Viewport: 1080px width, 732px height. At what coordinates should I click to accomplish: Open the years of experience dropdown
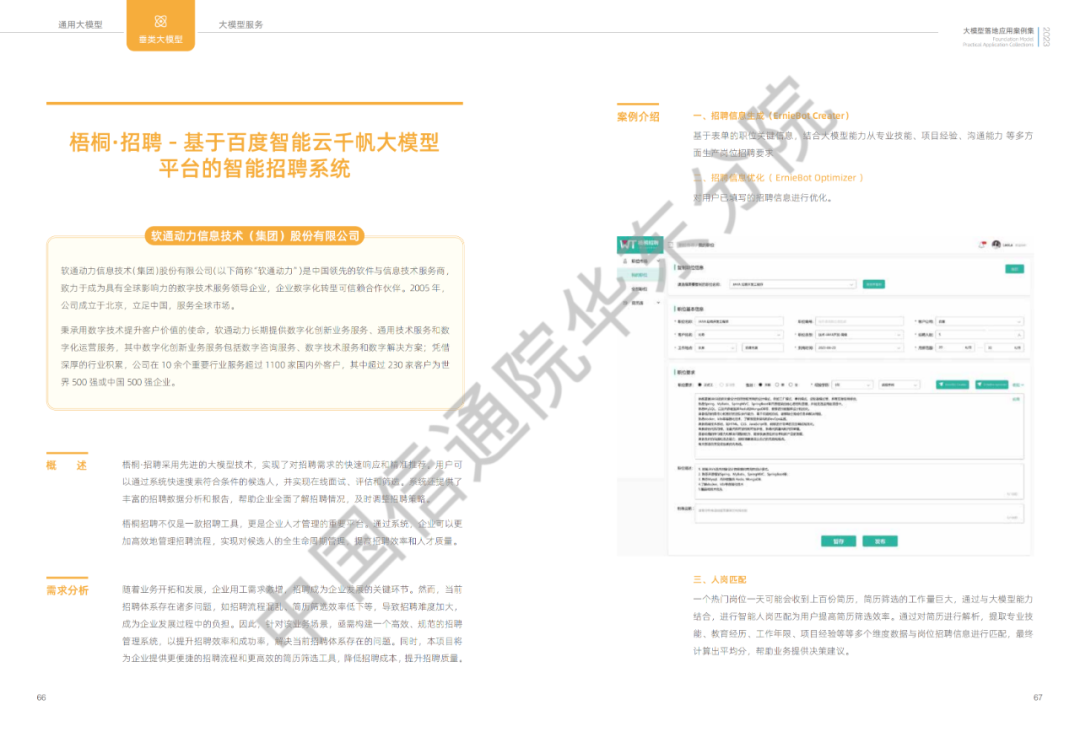point(852,385)
